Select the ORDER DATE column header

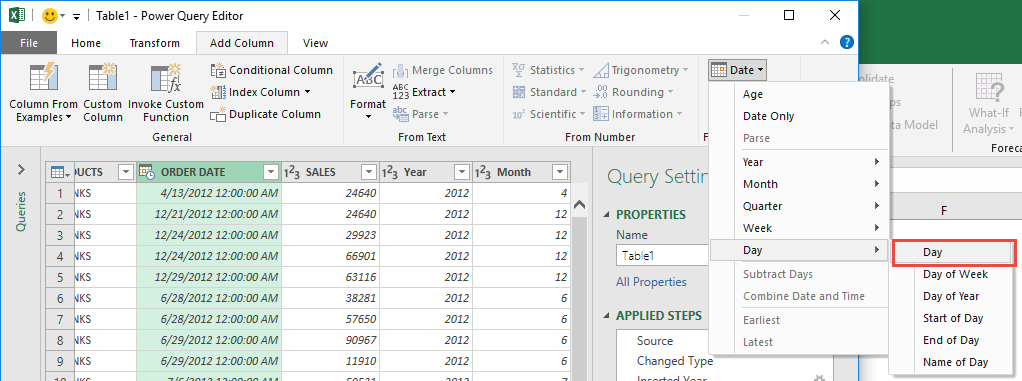point(209,173)
